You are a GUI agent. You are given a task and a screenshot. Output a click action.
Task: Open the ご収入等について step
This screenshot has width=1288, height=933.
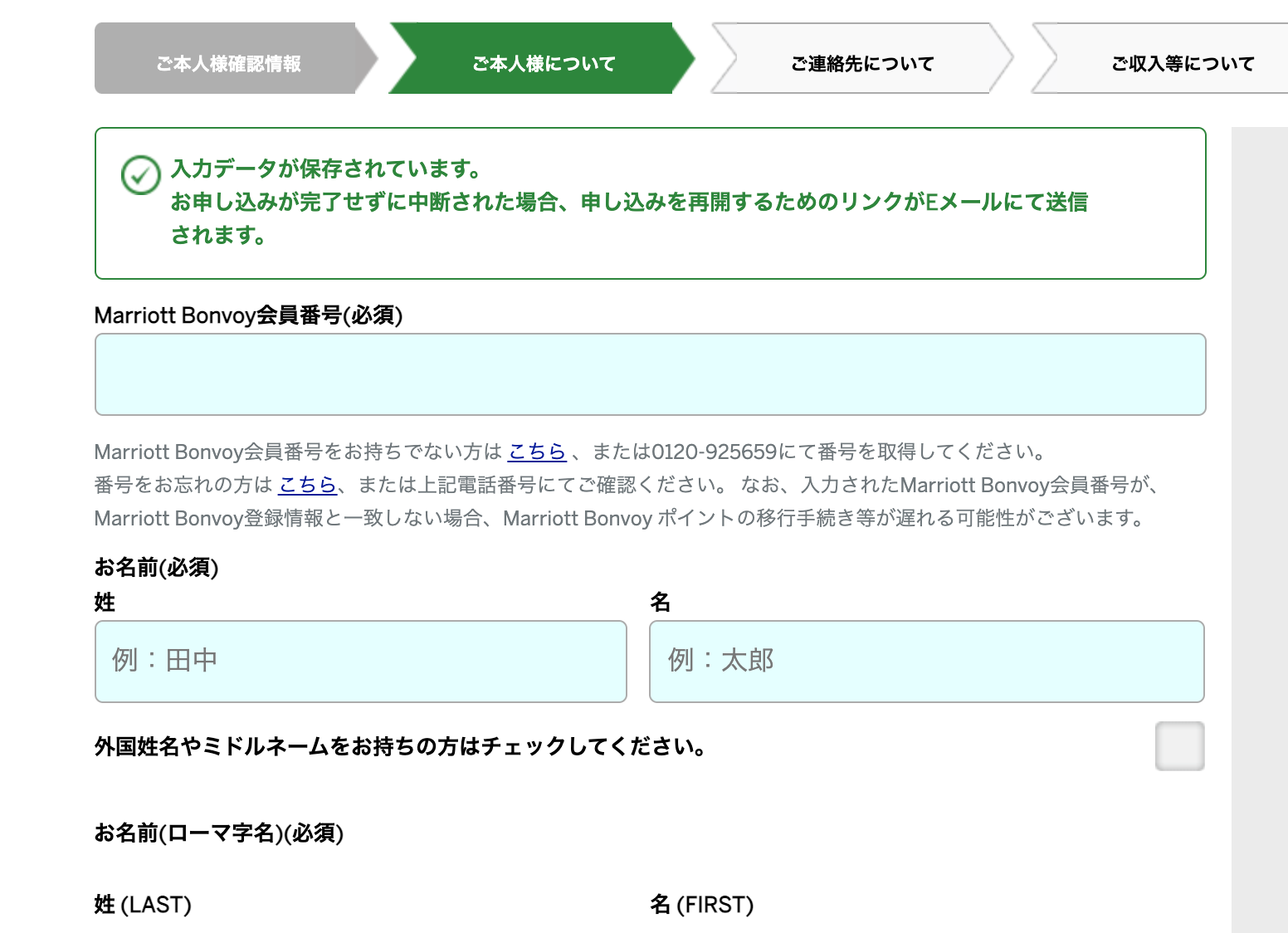[1182, 63]
